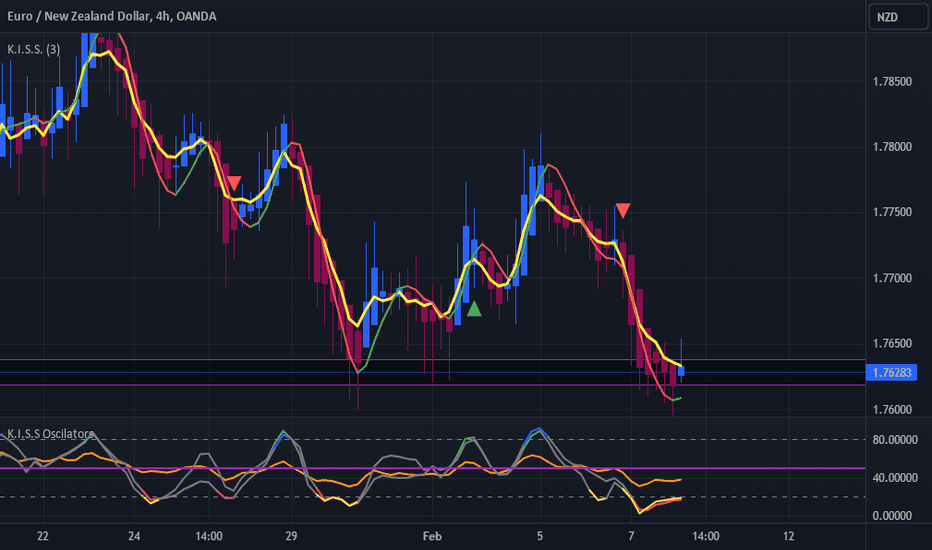Click the 14:00 time label right of date 7
Screen dimensions: 932x550
coord(706,536)
